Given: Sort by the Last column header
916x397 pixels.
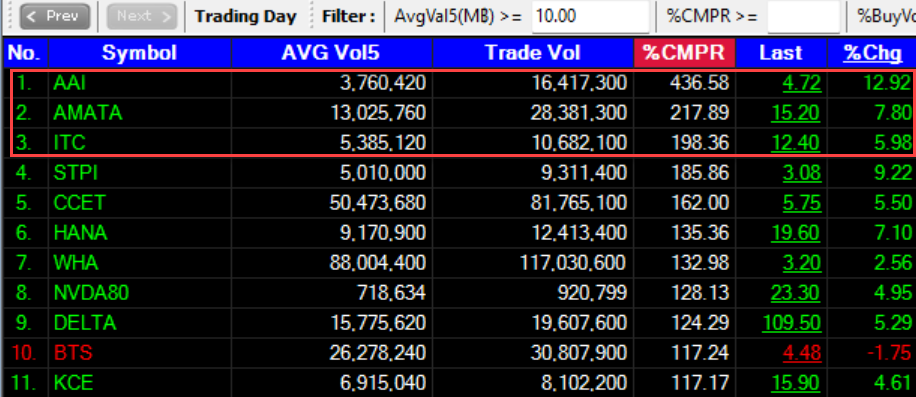Looking at the screenshot, I should pyautogui.click(x=780, y=54).
